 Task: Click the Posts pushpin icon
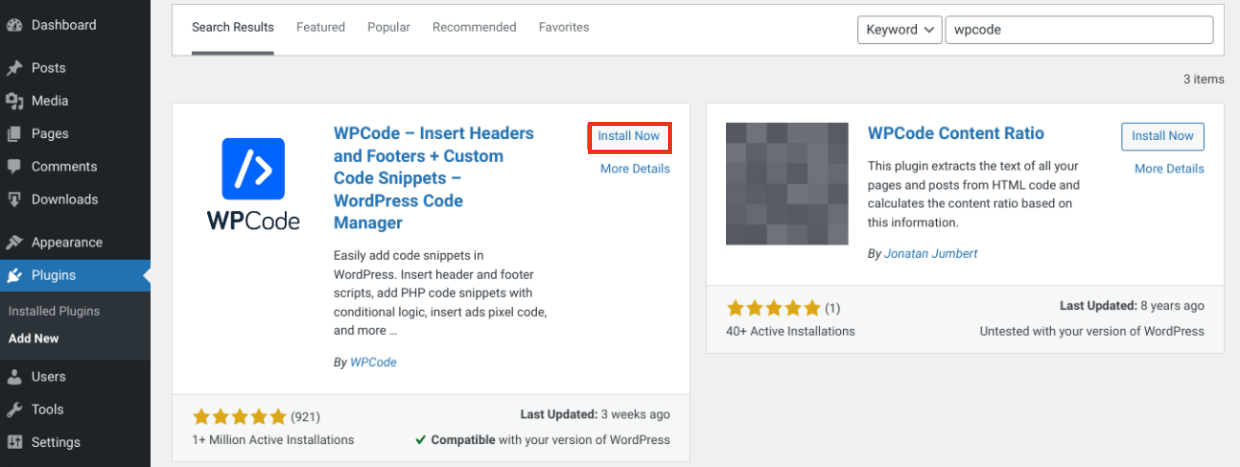click(x=14, y=68)
